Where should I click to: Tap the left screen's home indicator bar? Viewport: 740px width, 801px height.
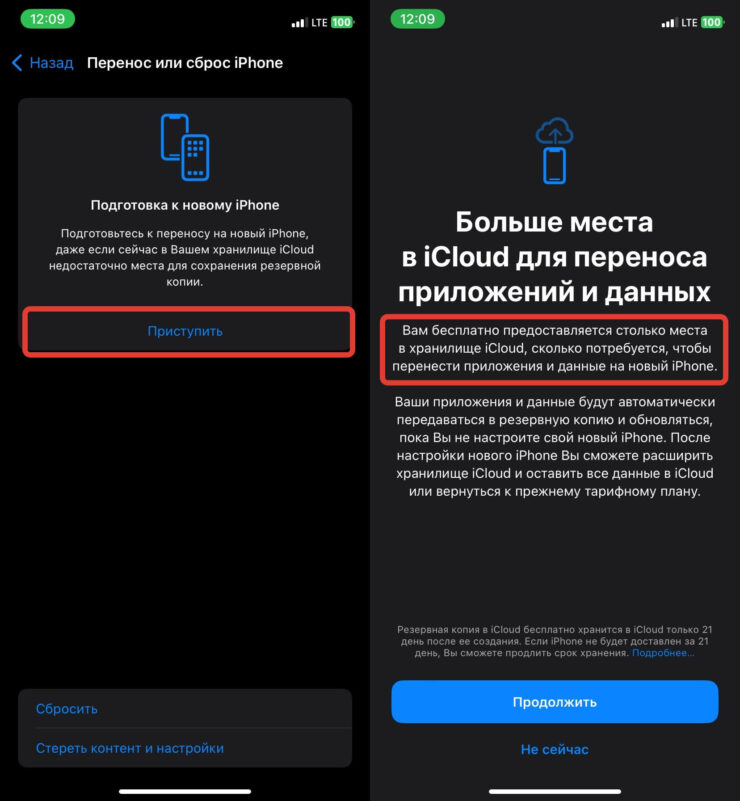pyautogui.click(x=185, y=791)
